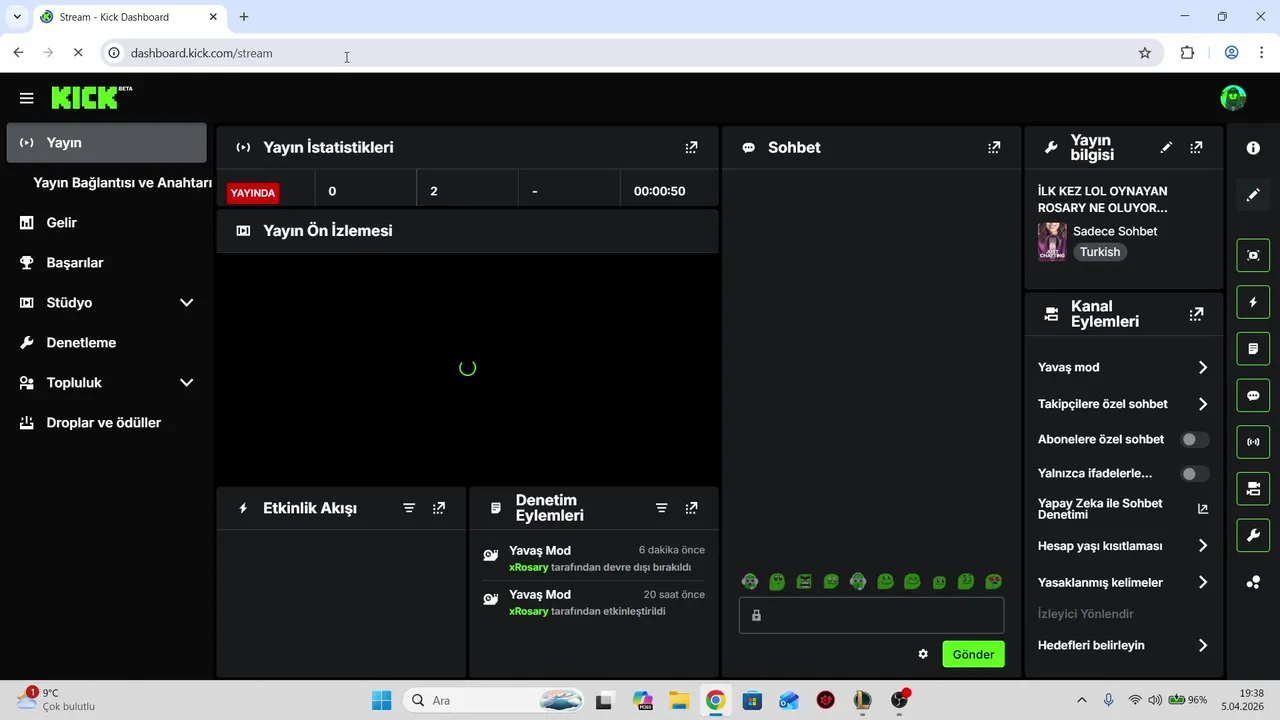
Task: Pop out the Yayın bilgisi panel
Action: 1196,147
